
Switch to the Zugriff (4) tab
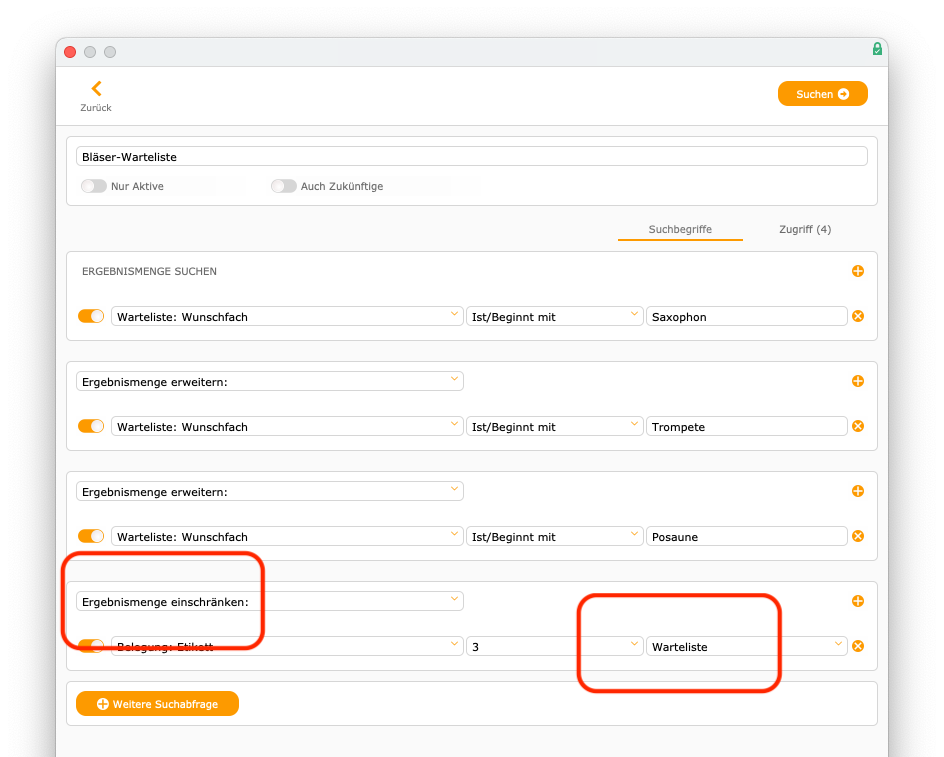[805, 229]
